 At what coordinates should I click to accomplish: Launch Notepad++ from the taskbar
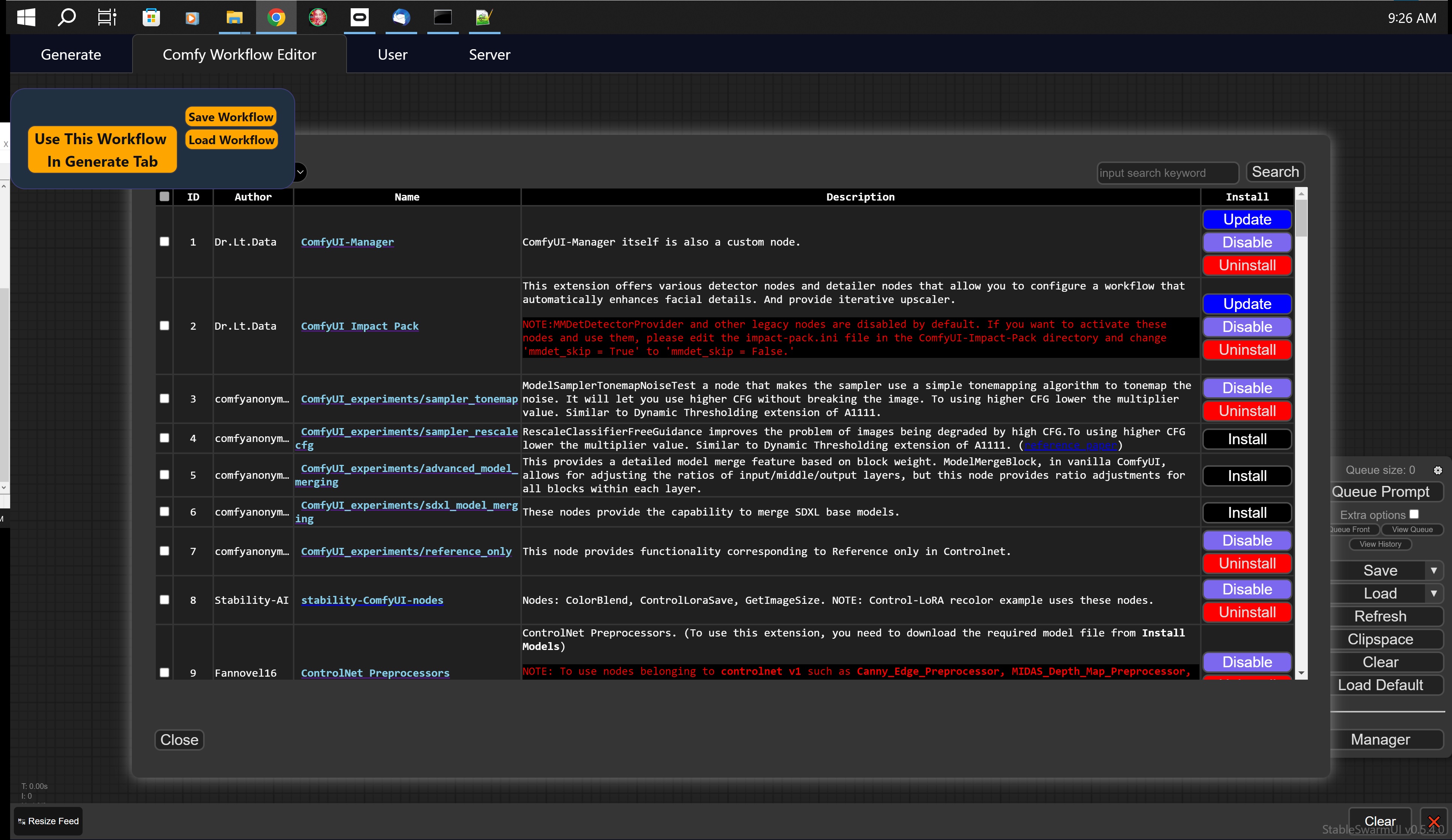[484, 17]
